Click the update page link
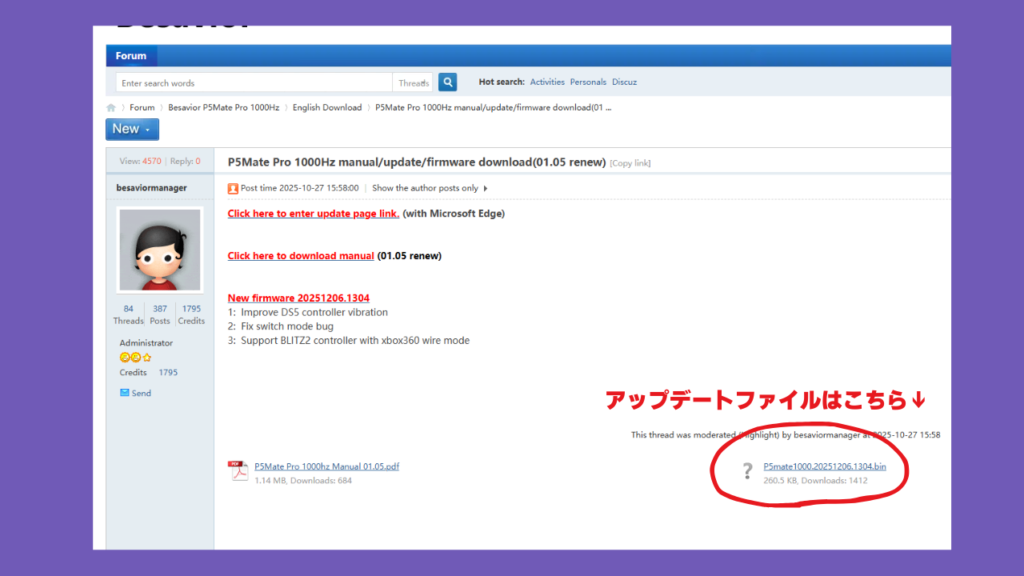The image size is (1024, 576). click(x=313, y=213)
